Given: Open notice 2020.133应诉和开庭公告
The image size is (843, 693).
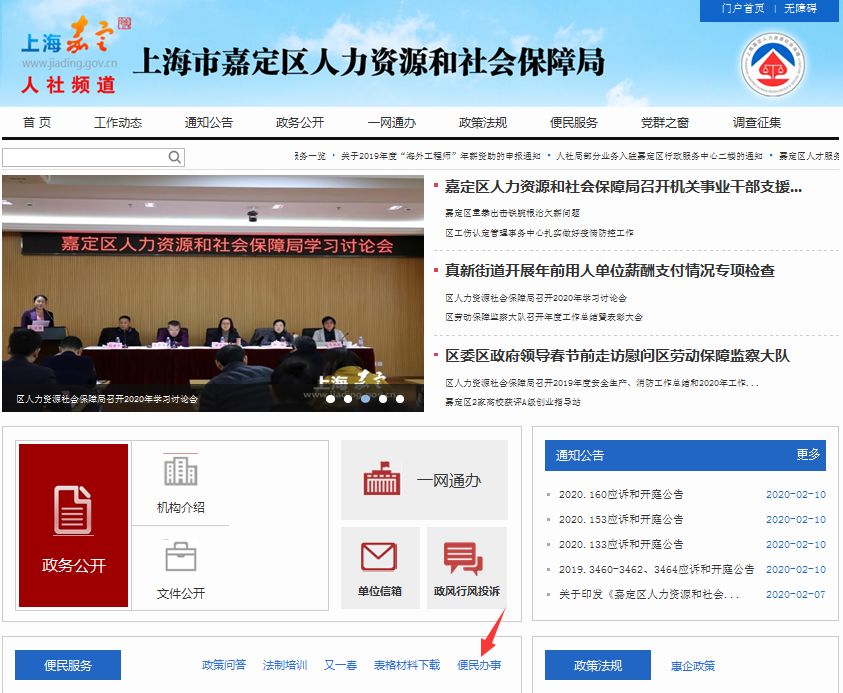Looking at the screenshot, I should pos(621,545).
